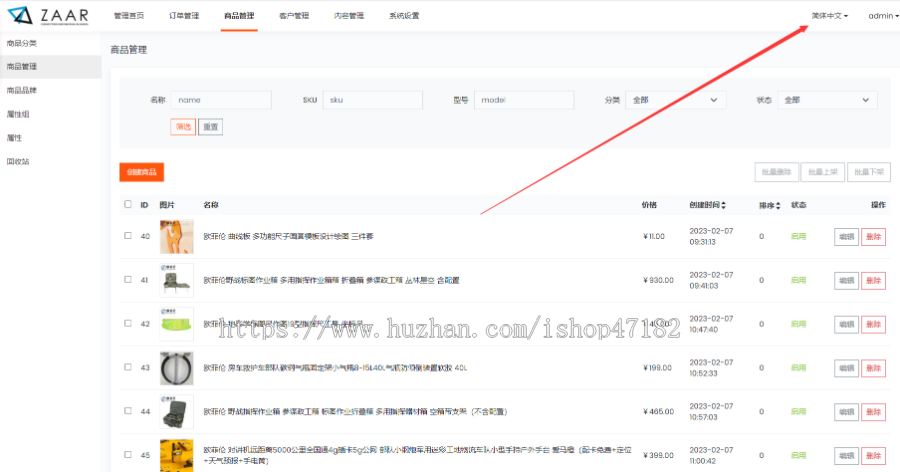Open 订单管理 in top navigation
900x472 pixels.
pos(184,16)
